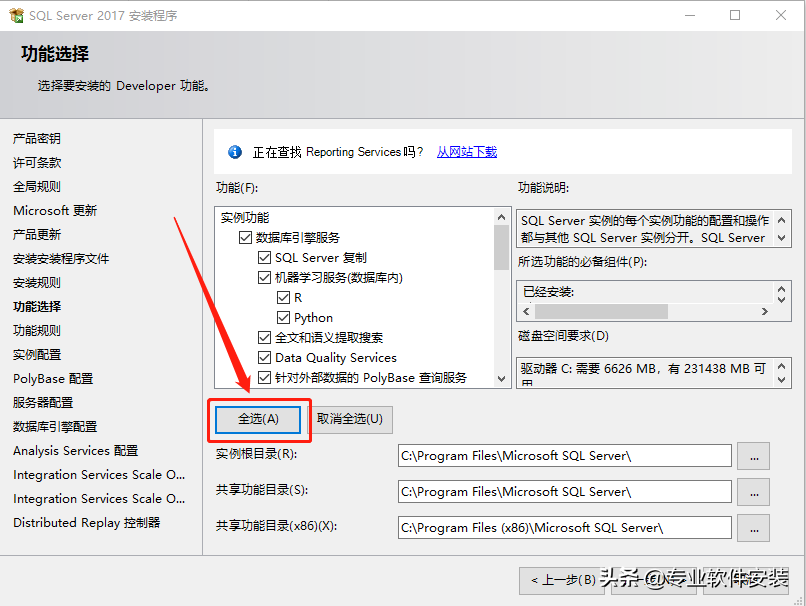Uncheck Data Quality Services checkbox
Screen dimensions: 806x606
click(264, 358)
